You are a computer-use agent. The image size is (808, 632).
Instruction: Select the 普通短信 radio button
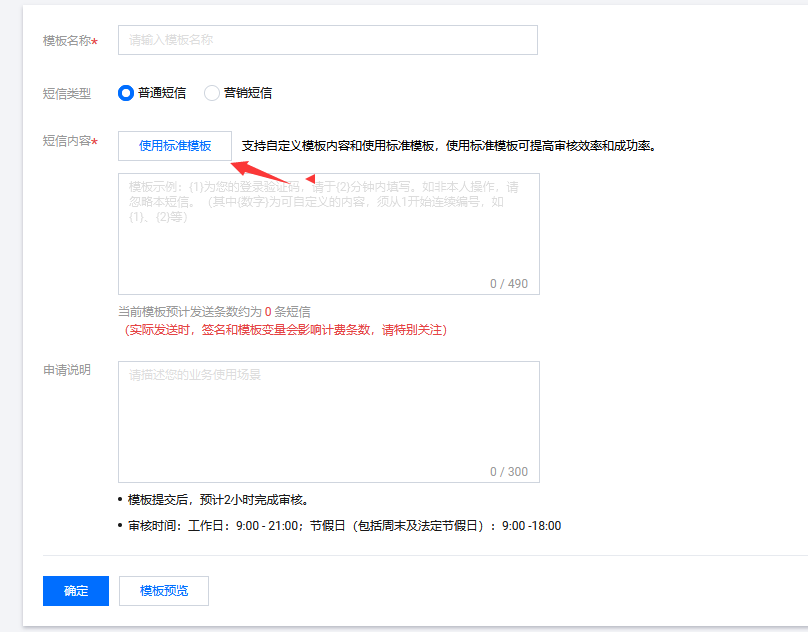pos(125,93)
